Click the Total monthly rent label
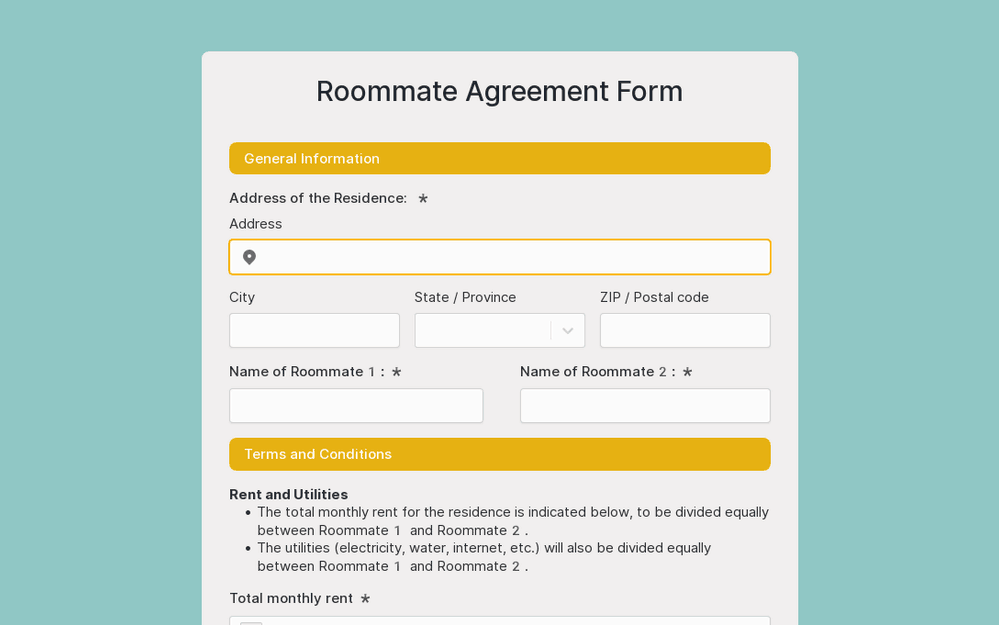 (x=291, y=598)
